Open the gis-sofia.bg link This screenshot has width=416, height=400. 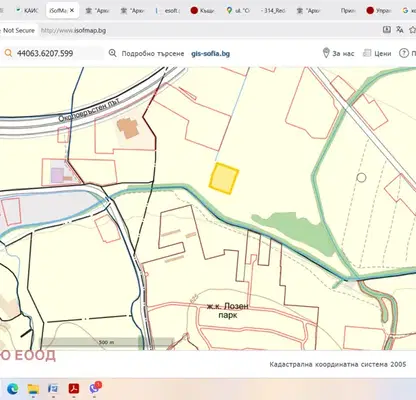(210, 53)
